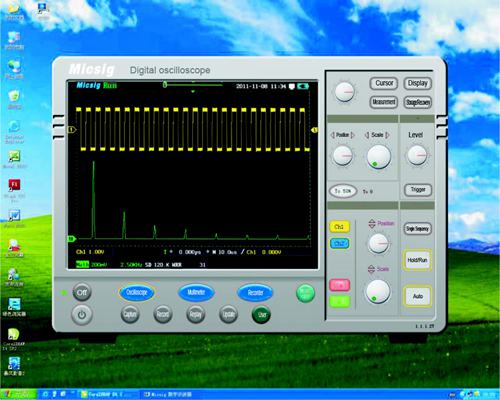Click the Storage/Recovery button

pyautogui.click(x=418, y=102)
